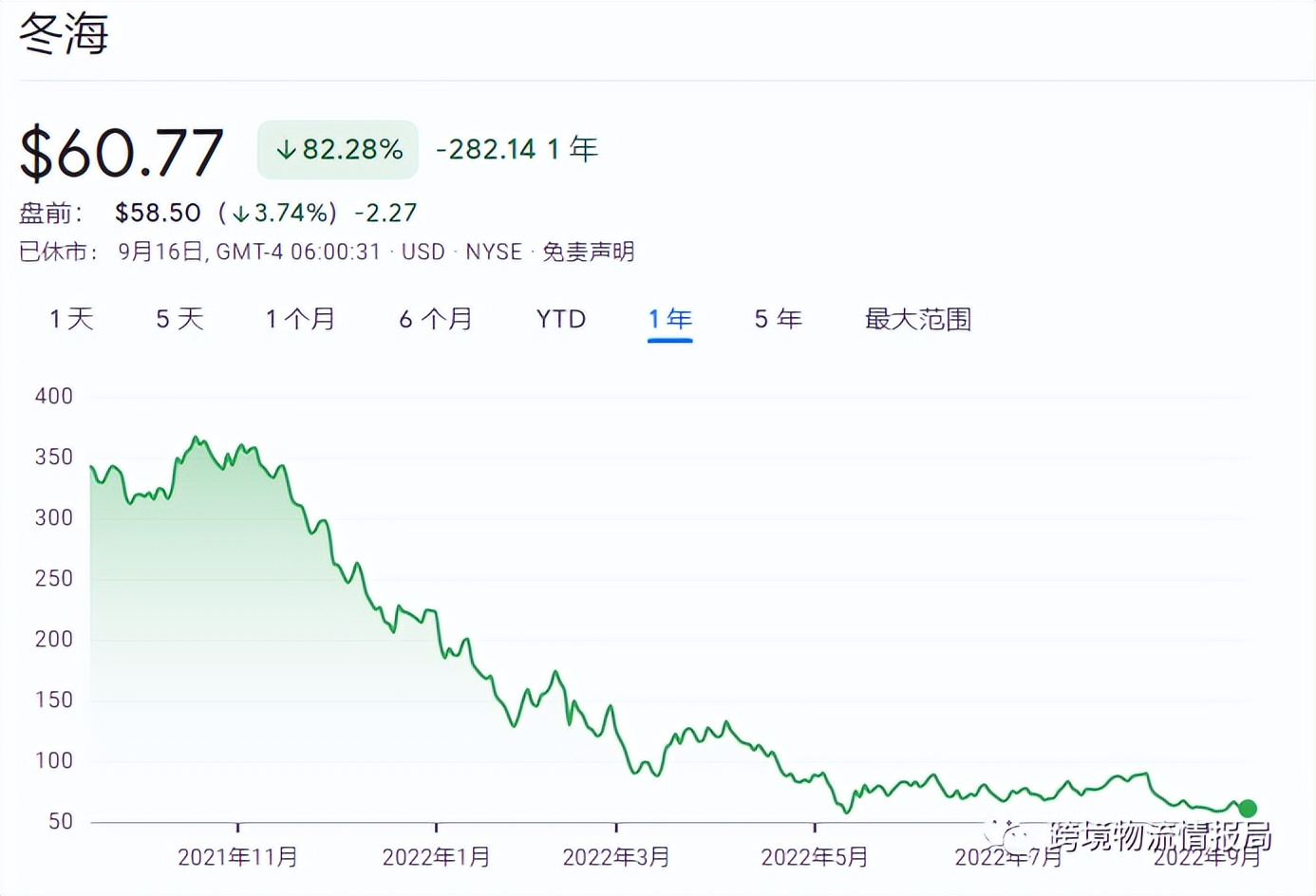The width and height of the screenshot is (1316, 896).
Task: Click the green endpoint dot on the price line
Action: click(1247, 808)
